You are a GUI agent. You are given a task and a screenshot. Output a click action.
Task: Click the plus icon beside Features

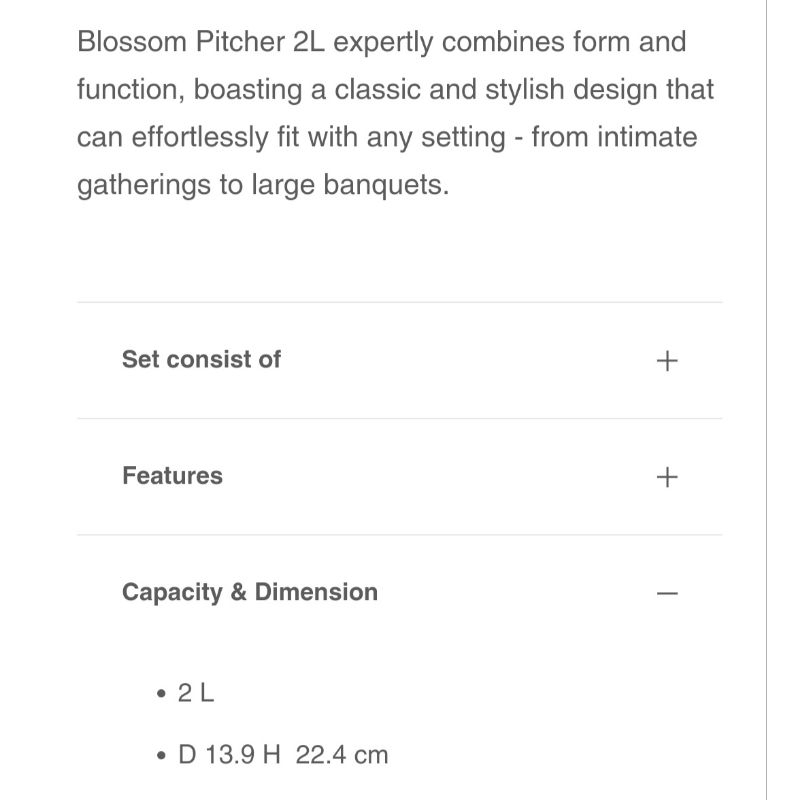667,477
